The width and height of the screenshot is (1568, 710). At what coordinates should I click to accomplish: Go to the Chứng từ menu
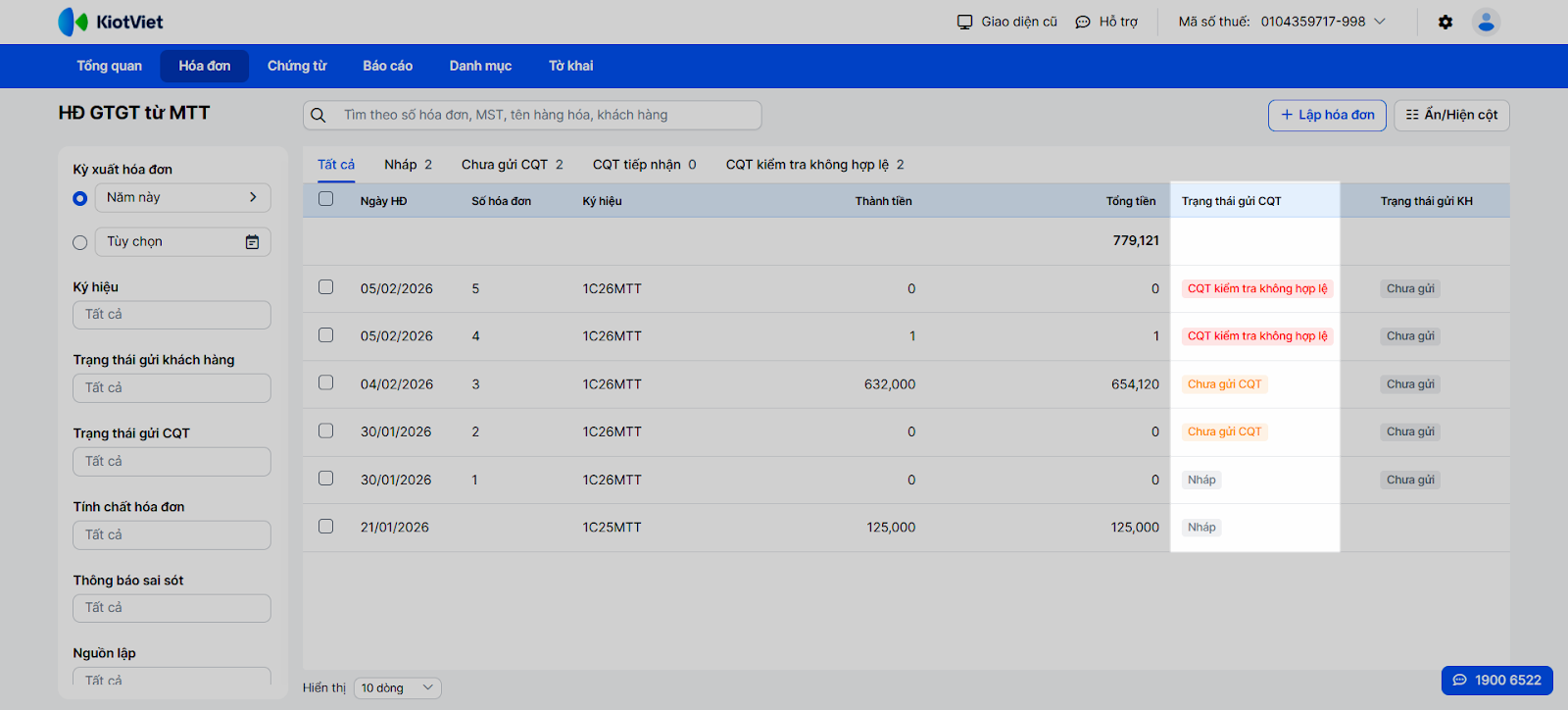(x=297, y=66)
